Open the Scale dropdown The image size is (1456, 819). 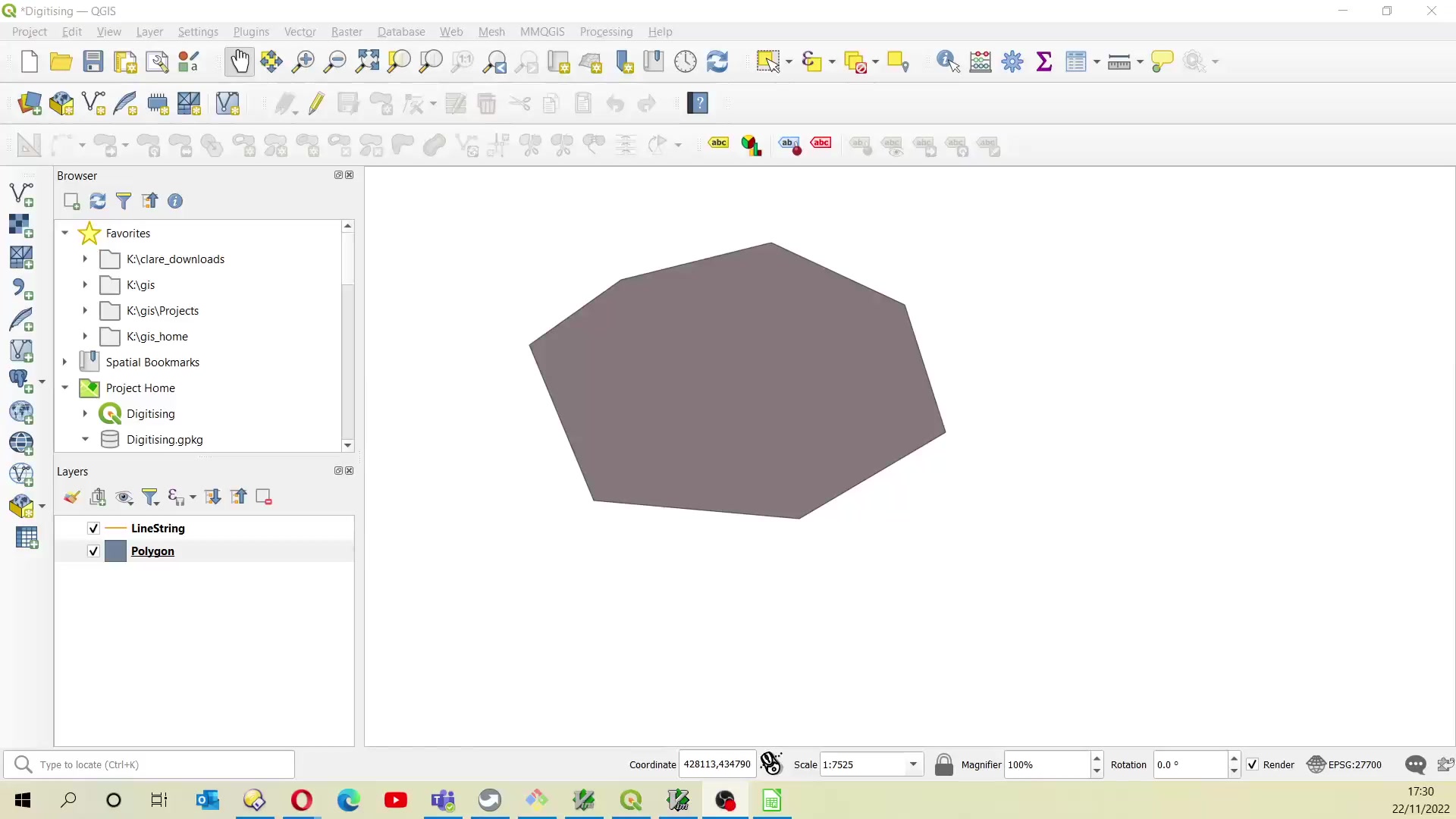tap(915, 764)
